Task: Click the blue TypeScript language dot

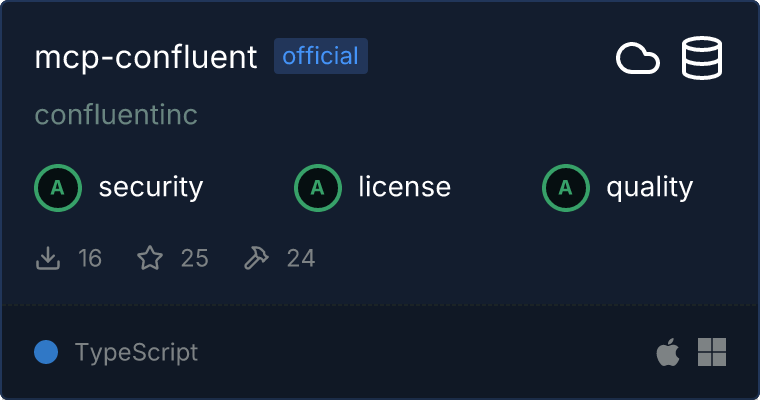Action: pyautogui.click(x=46, y=352)
